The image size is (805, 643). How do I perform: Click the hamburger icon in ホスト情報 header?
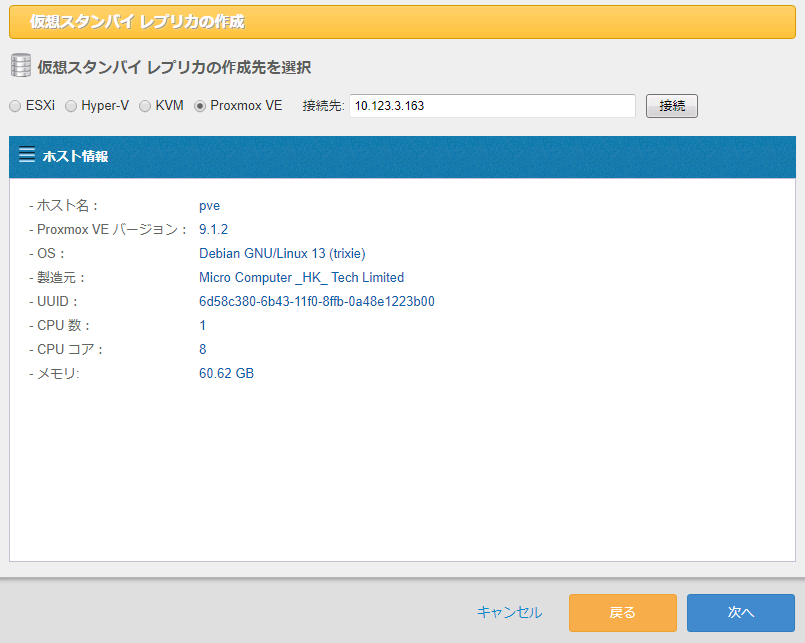[27, 155]
